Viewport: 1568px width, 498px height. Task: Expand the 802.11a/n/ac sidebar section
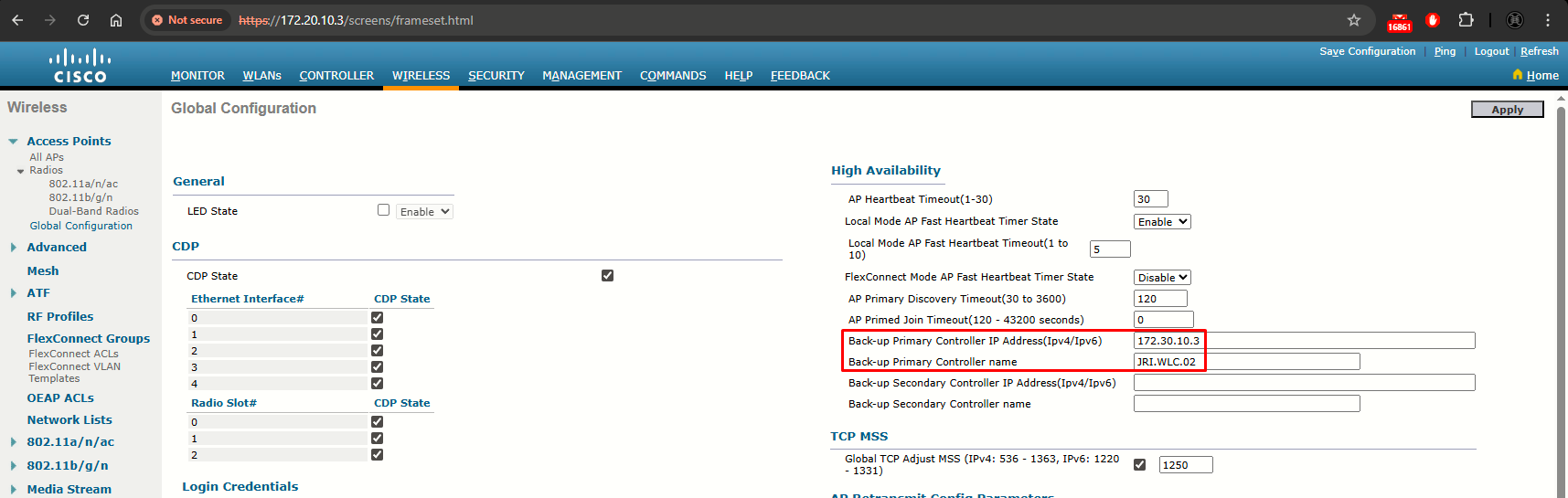(13, 442)
